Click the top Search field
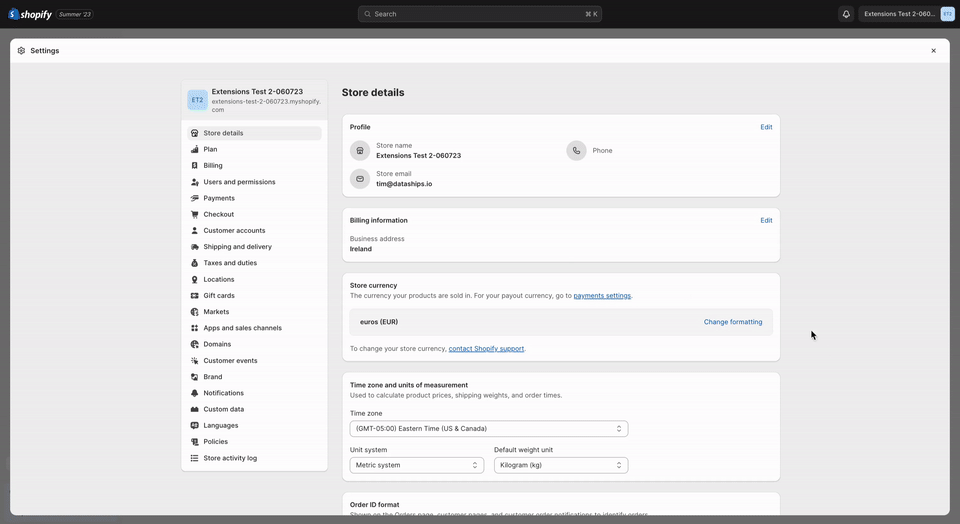This screenshot has height=524, width=960. [x=479, y=14]
